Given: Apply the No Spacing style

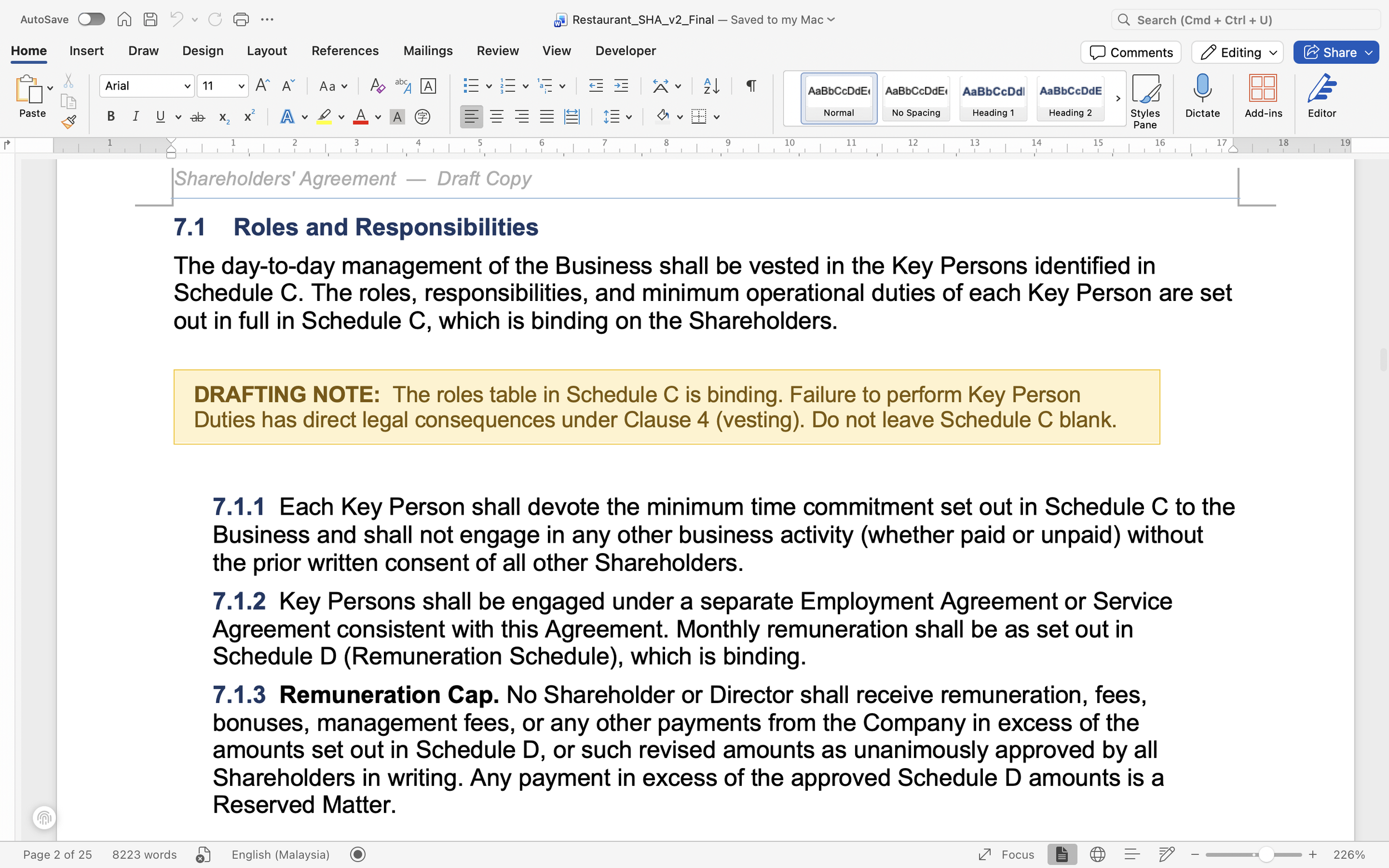Looking at the screenshot, I should [916, 98].
